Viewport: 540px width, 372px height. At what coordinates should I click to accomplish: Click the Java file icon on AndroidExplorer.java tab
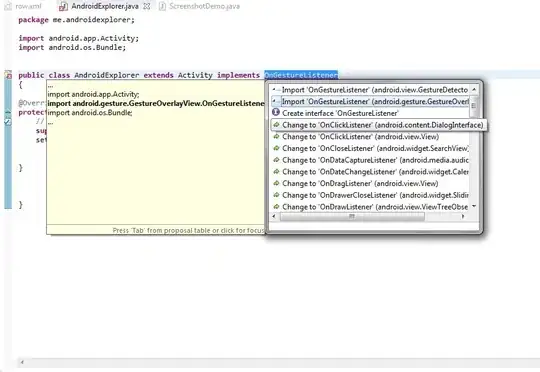(x=63, y=6)
